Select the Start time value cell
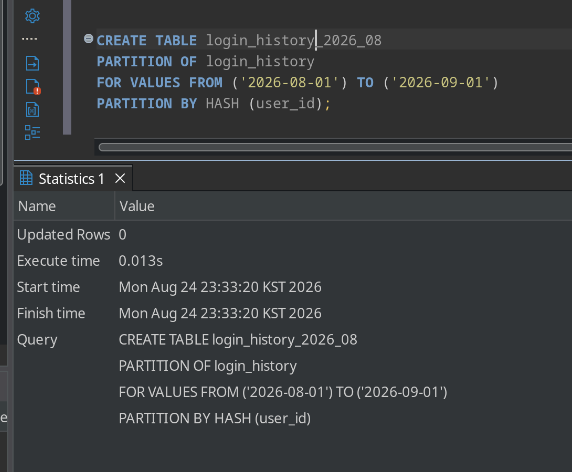 click(x=220, y=287)
